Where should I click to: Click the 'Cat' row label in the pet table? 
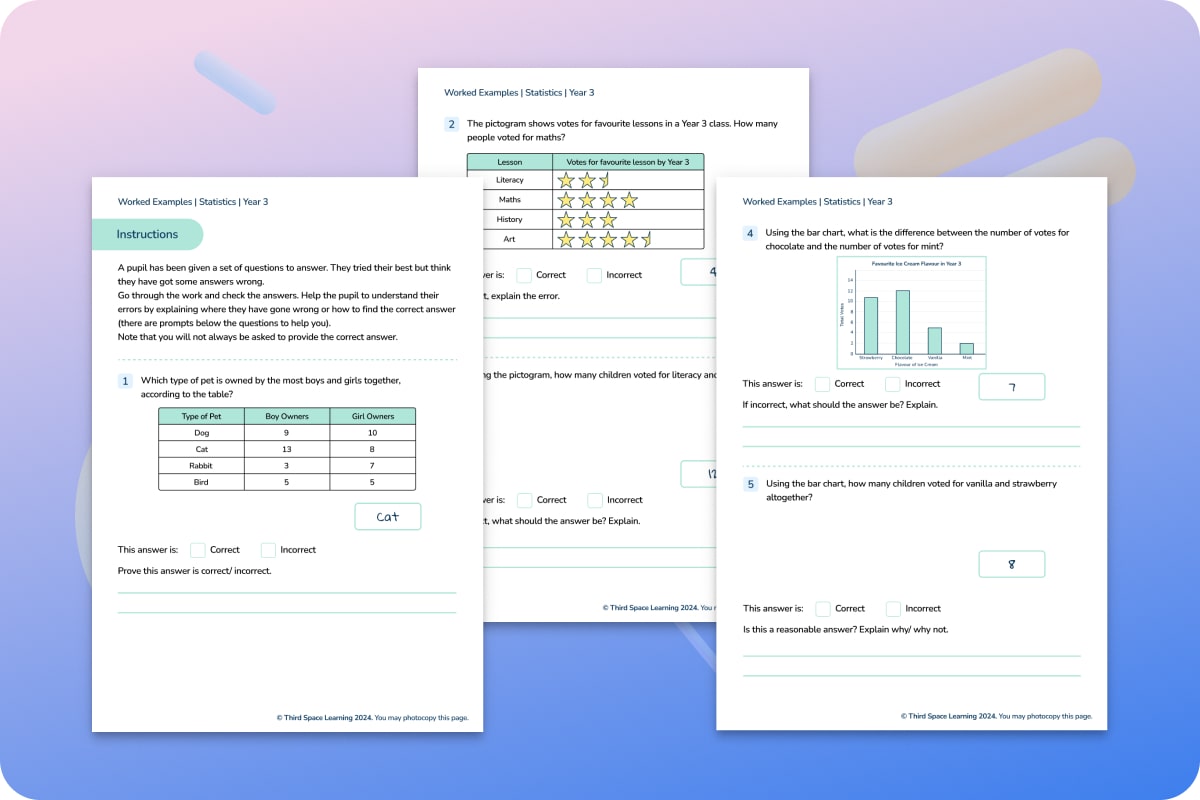click(x=201, y=449)
